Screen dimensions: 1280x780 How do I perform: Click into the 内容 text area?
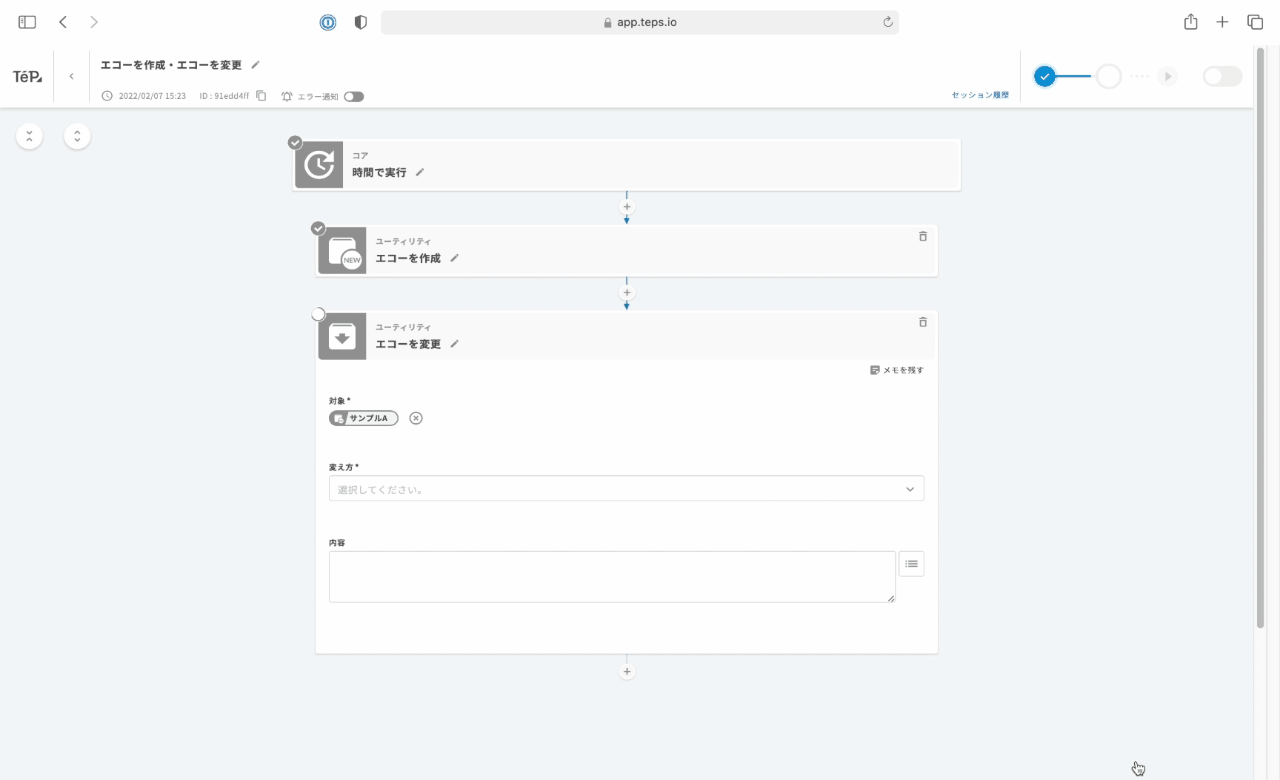[x=611, y=577]
